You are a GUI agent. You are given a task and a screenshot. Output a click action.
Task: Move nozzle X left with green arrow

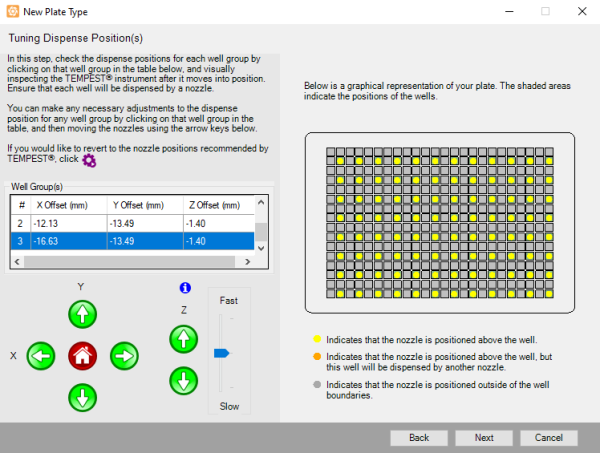[41, 356]
